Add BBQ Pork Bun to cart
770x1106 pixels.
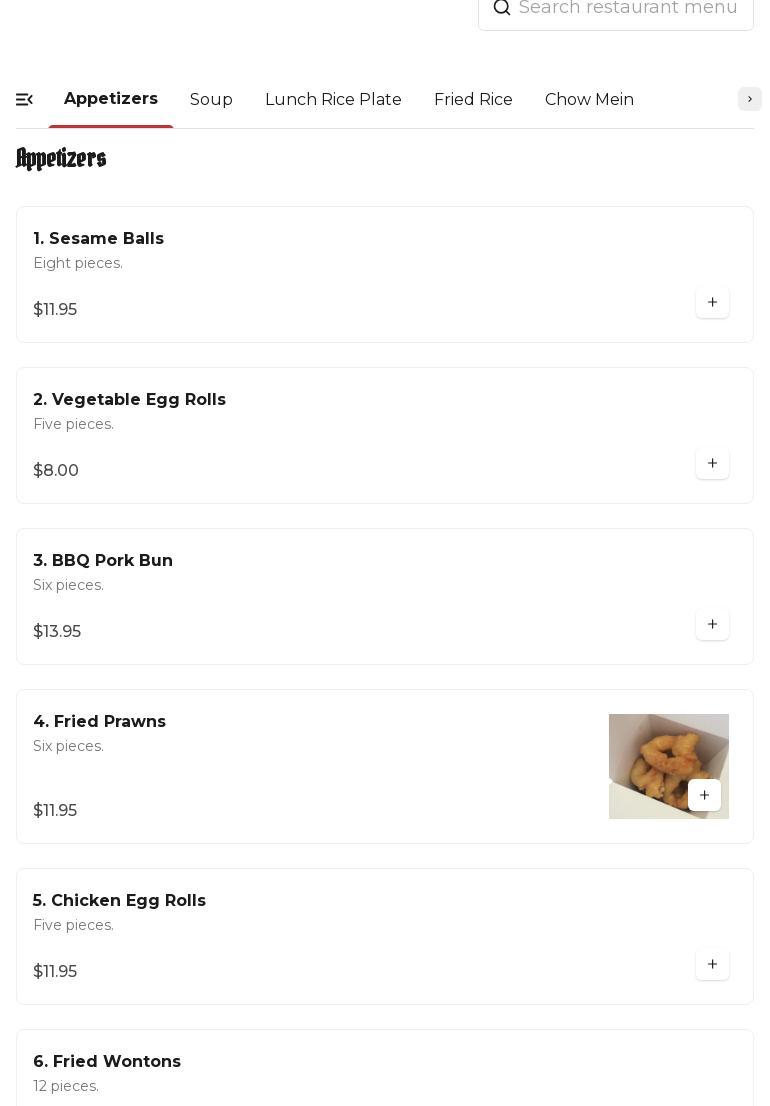tap(712, 624)
